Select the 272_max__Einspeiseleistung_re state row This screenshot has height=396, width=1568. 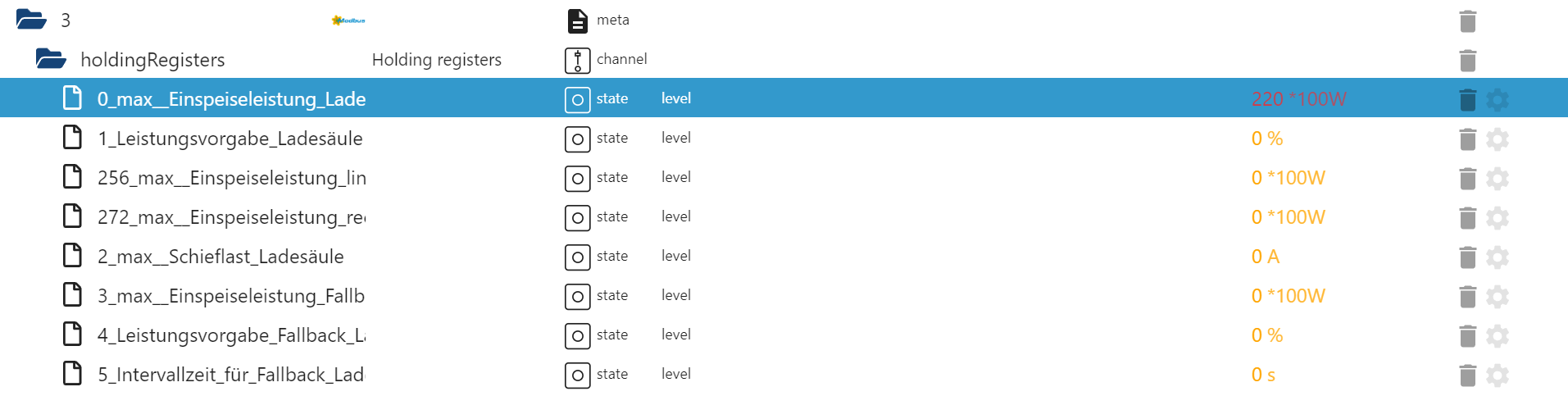point(230,217)
